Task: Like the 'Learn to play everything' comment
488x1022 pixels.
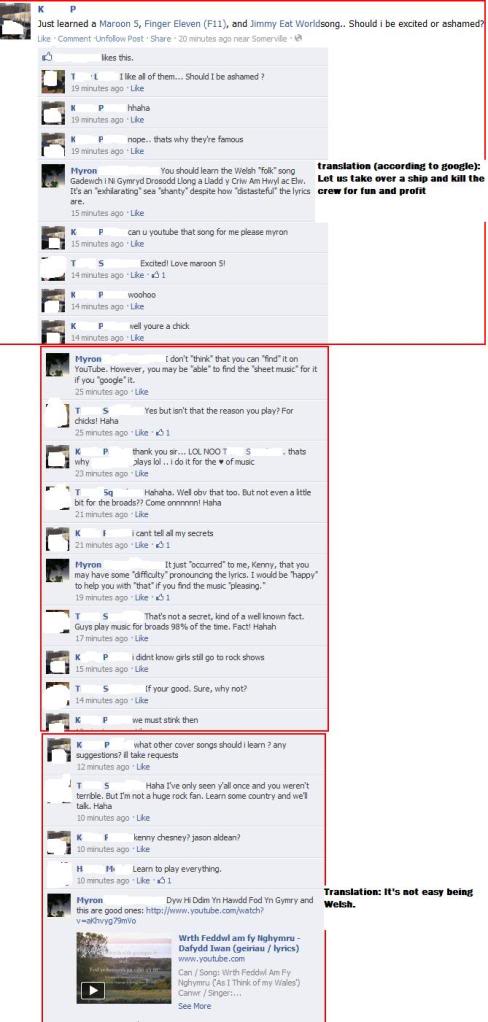Action: (x=141, y=880)
